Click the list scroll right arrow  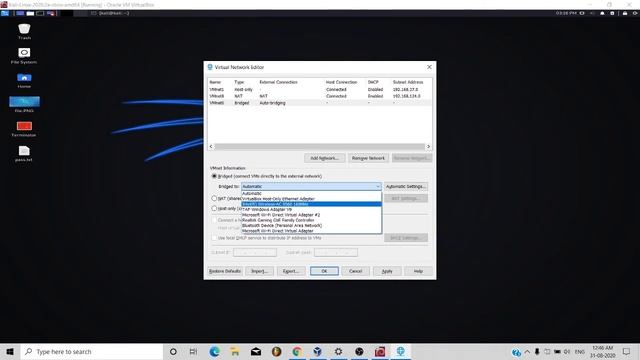coord(428,147)
